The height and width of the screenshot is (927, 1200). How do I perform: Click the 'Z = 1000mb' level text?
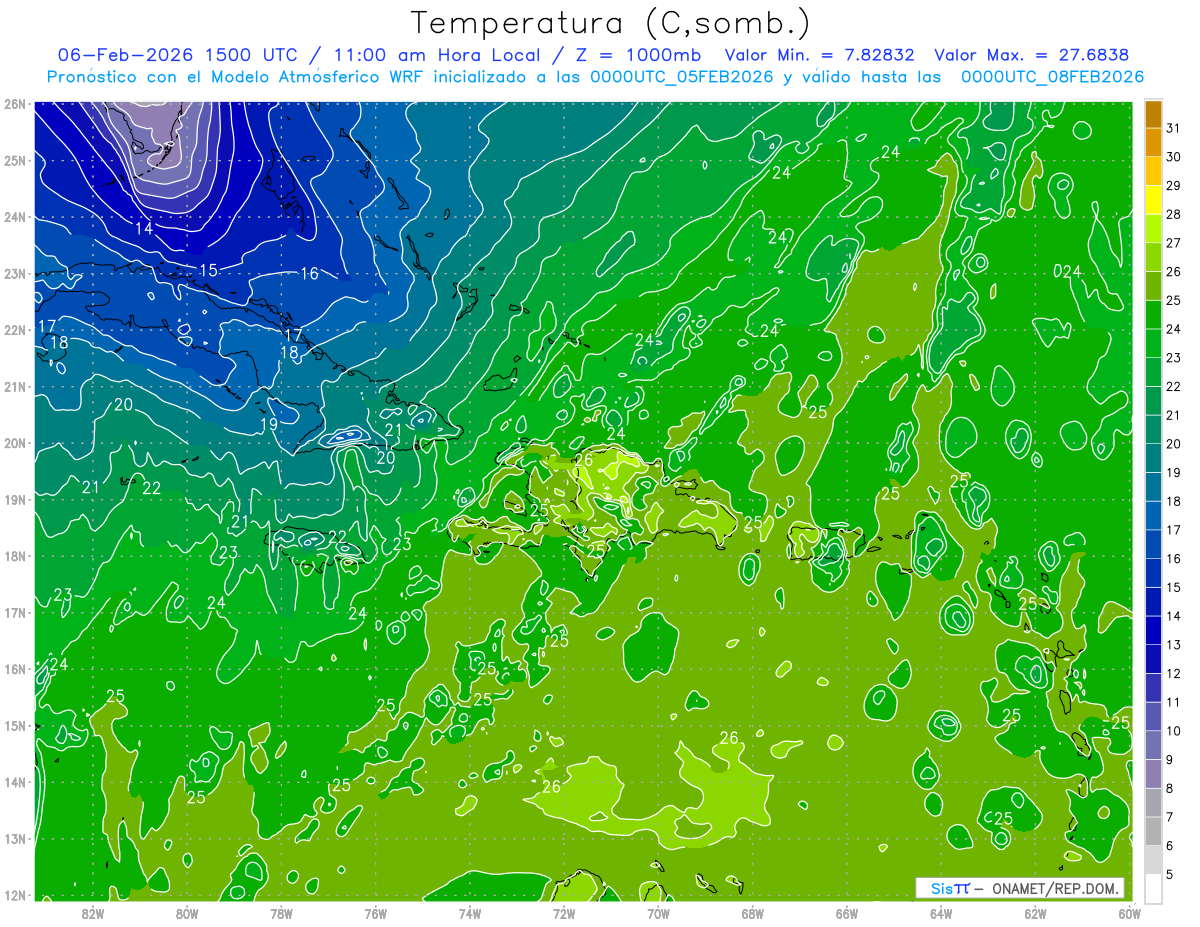point(639,55)
